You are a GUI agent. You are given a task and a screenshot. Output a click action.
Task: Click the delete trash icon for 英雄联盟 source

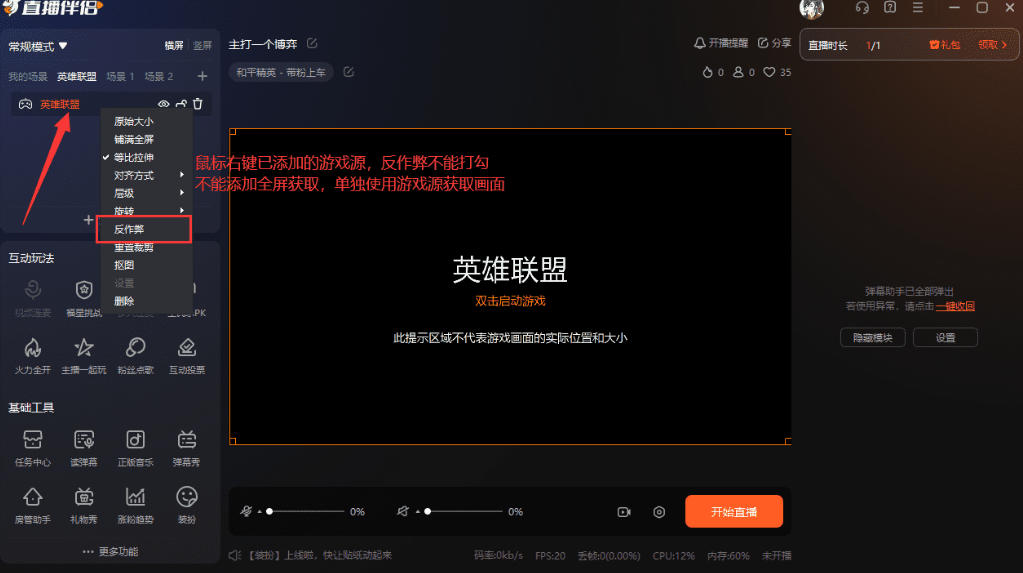(x=198, y=104)
